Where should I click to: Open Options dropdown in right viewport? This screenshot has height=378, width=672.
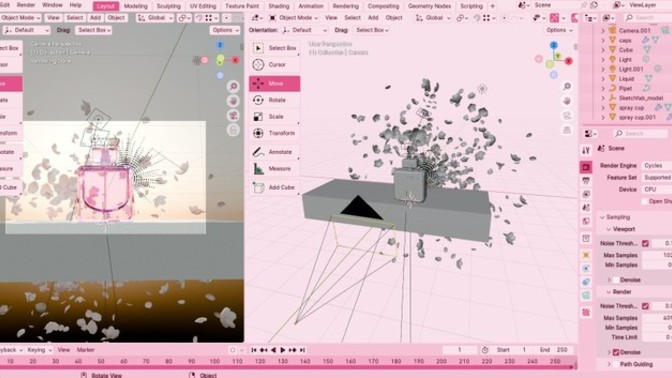(x=559, y=30)
